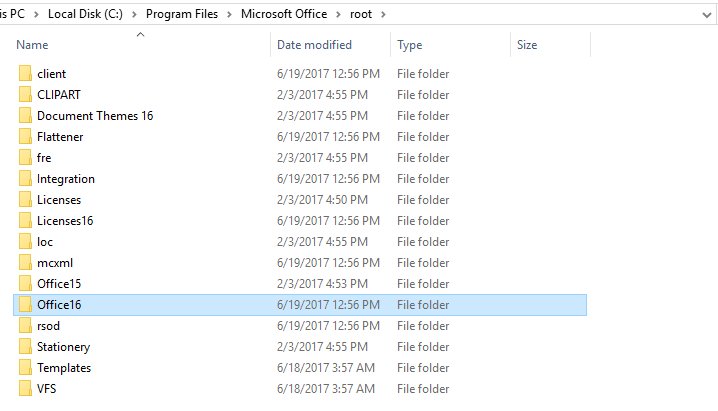Select the Licenses folder name
This screenshot has width=718, height=411.
click(59, 200)
